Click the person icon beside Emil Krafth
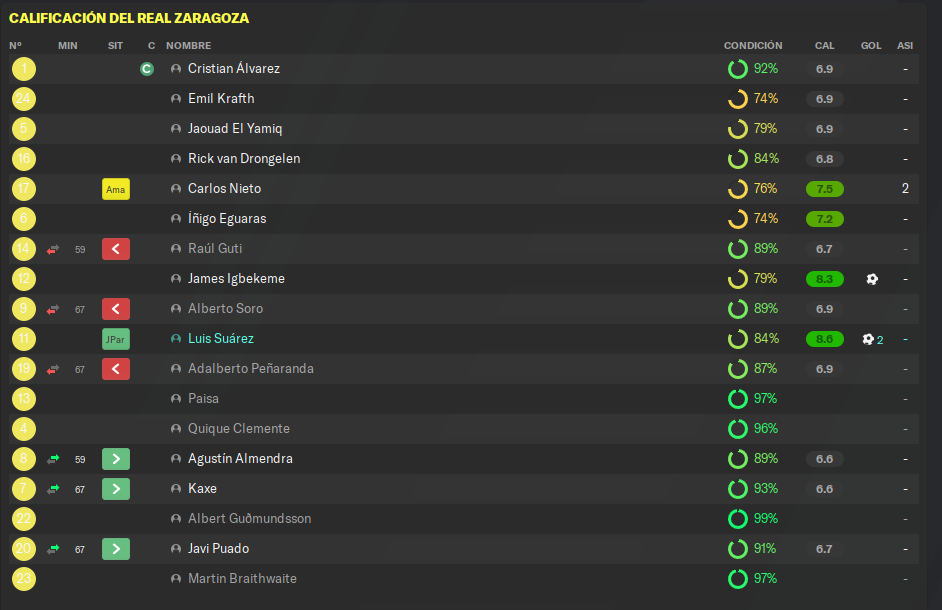Screen dimensions: 942x610 tap(176, 99)
